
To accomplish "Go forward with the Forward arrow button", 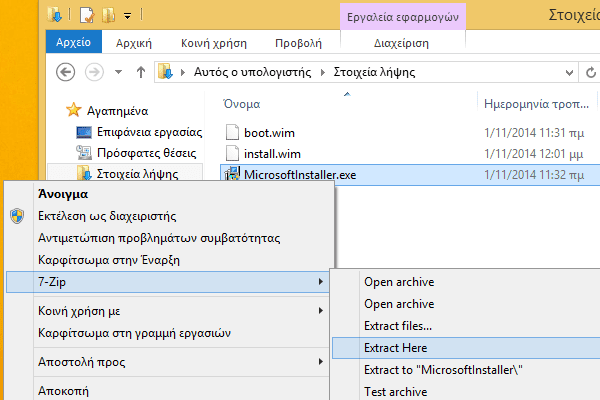I will click(x=94, y=72).
